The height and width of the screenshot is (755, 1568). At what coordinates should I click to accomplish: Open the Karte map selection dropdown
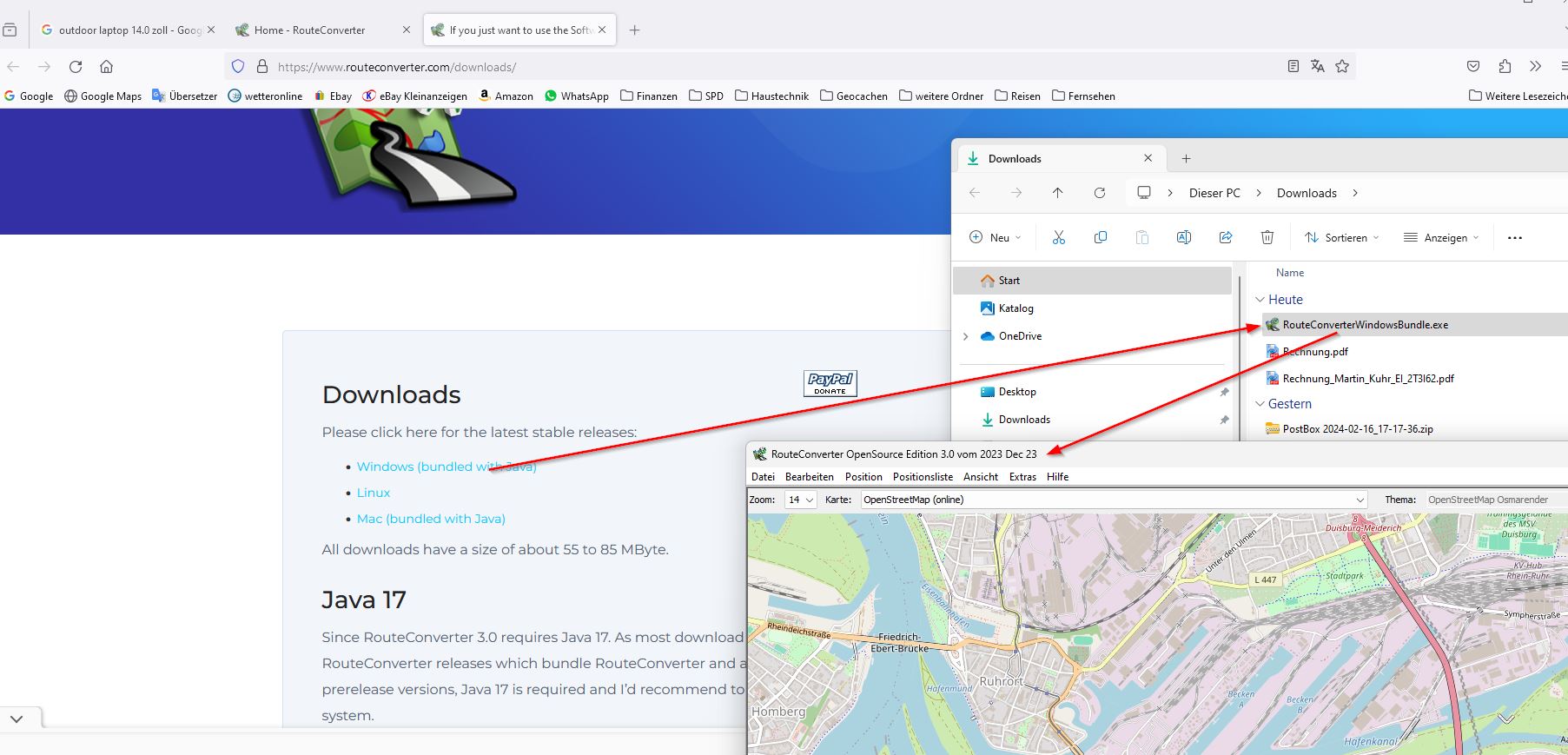(1113, 500)
